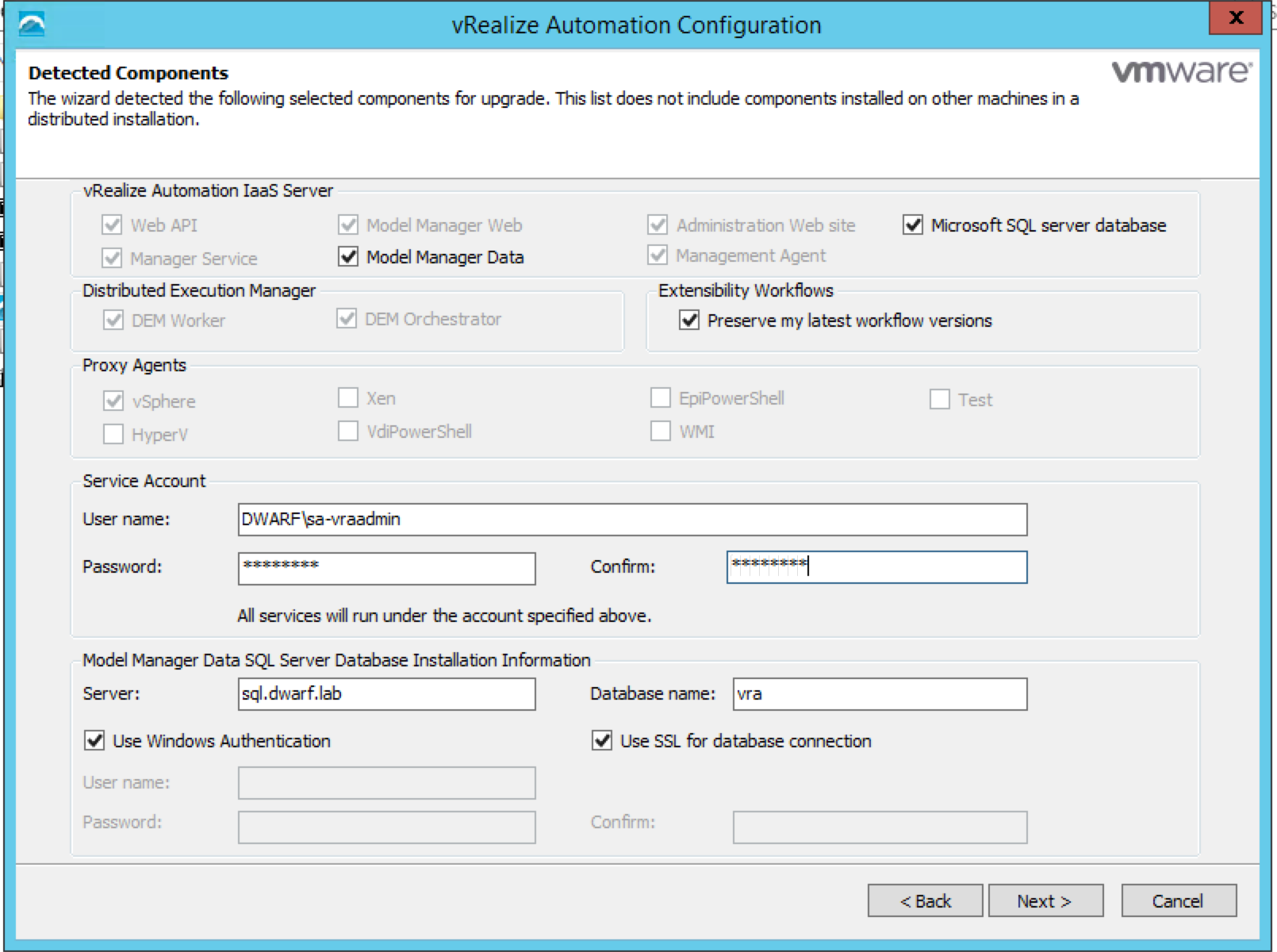Click the EpiPowerShell checkbox

pos(661,398)
